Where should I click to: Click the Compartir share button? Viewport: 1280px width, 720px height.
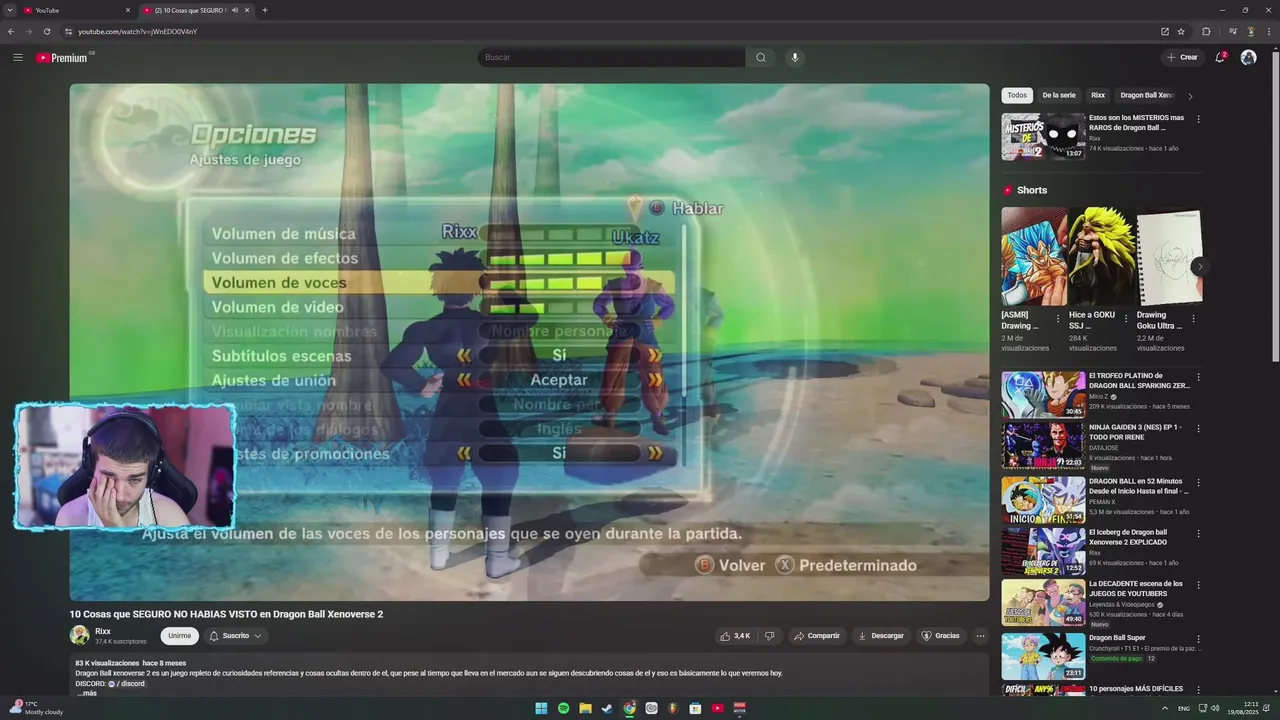click(817, 636)
